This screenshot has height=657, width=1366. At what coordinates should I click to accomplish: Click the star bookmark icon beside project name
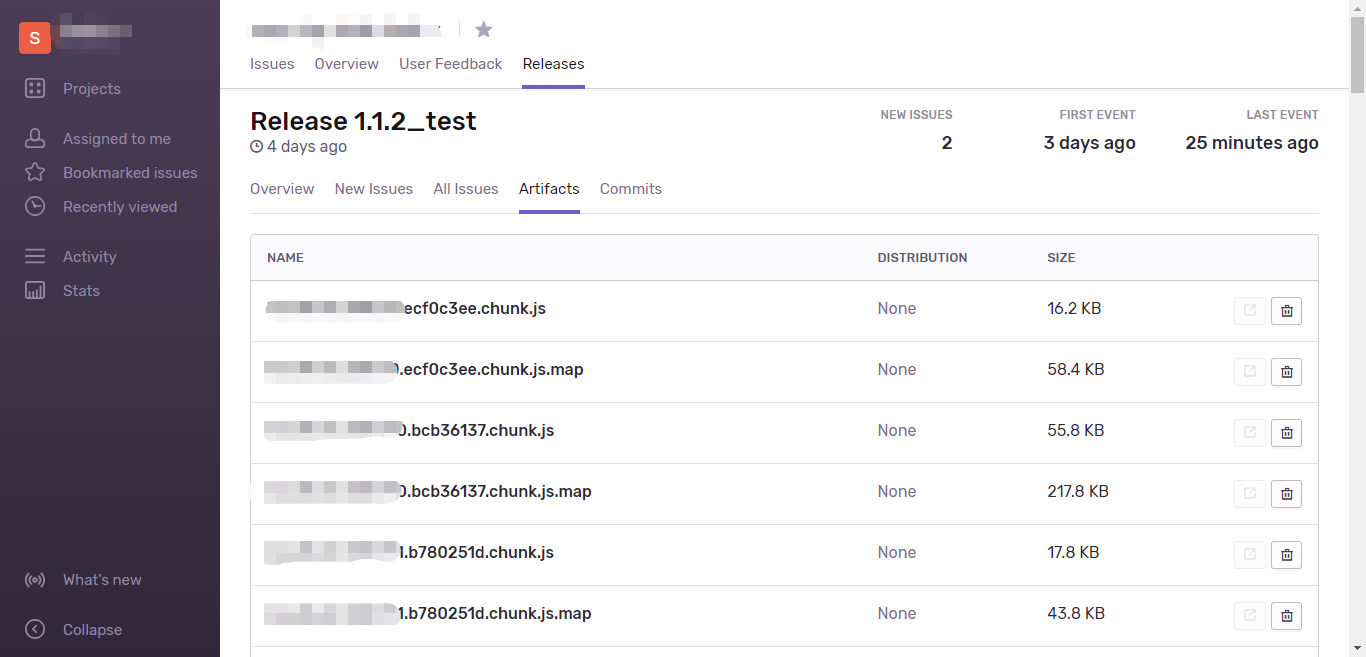(x=484, y=29)
